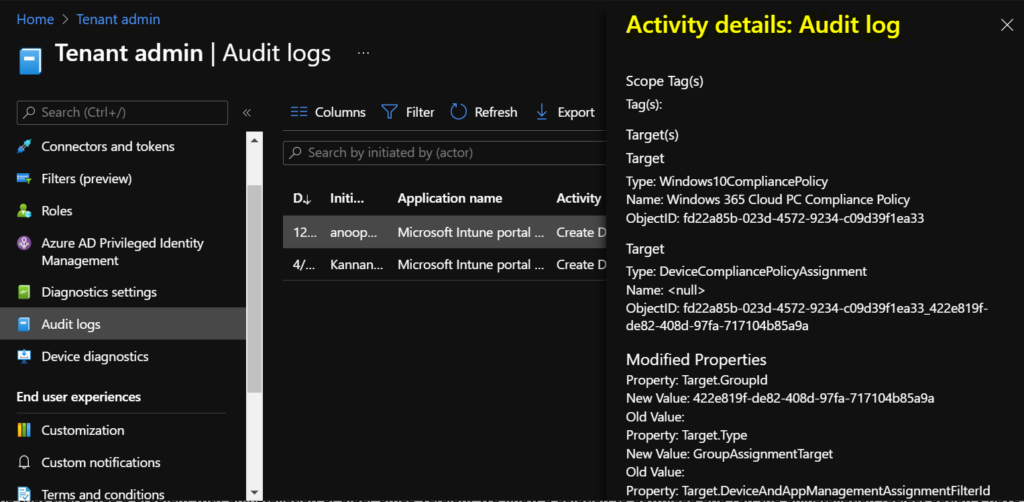
Task: Click the Type: DeviceCompliancePolicyAssignment text
Action: tap(746, 272)
